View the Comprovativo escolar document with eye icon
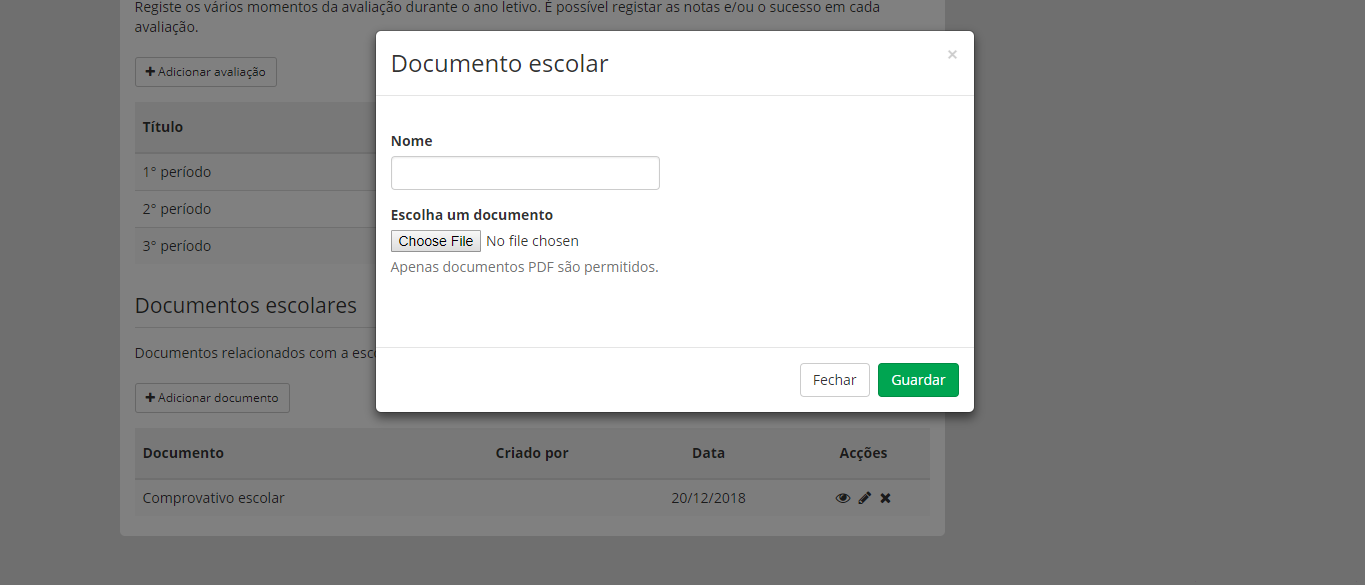Viewport: 1365px width, 585px height. pyautogui.click(x=842, y=498)
